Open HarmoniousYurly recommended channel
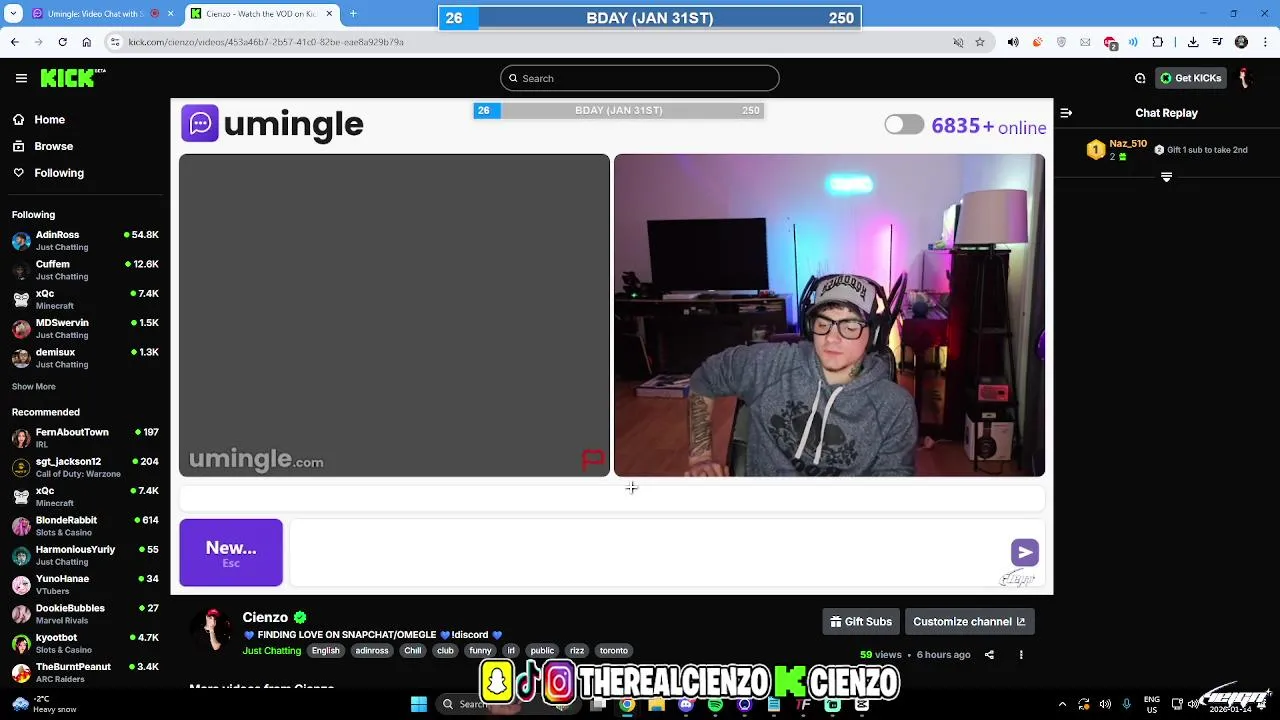This screenshot has width=1280, height=720. click(85, 555)
